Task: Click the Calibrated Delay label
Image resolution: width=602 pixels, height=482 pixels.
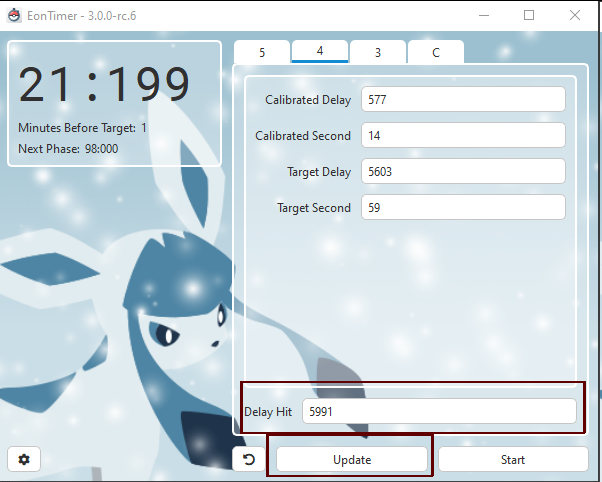Action: click(308, 100)
